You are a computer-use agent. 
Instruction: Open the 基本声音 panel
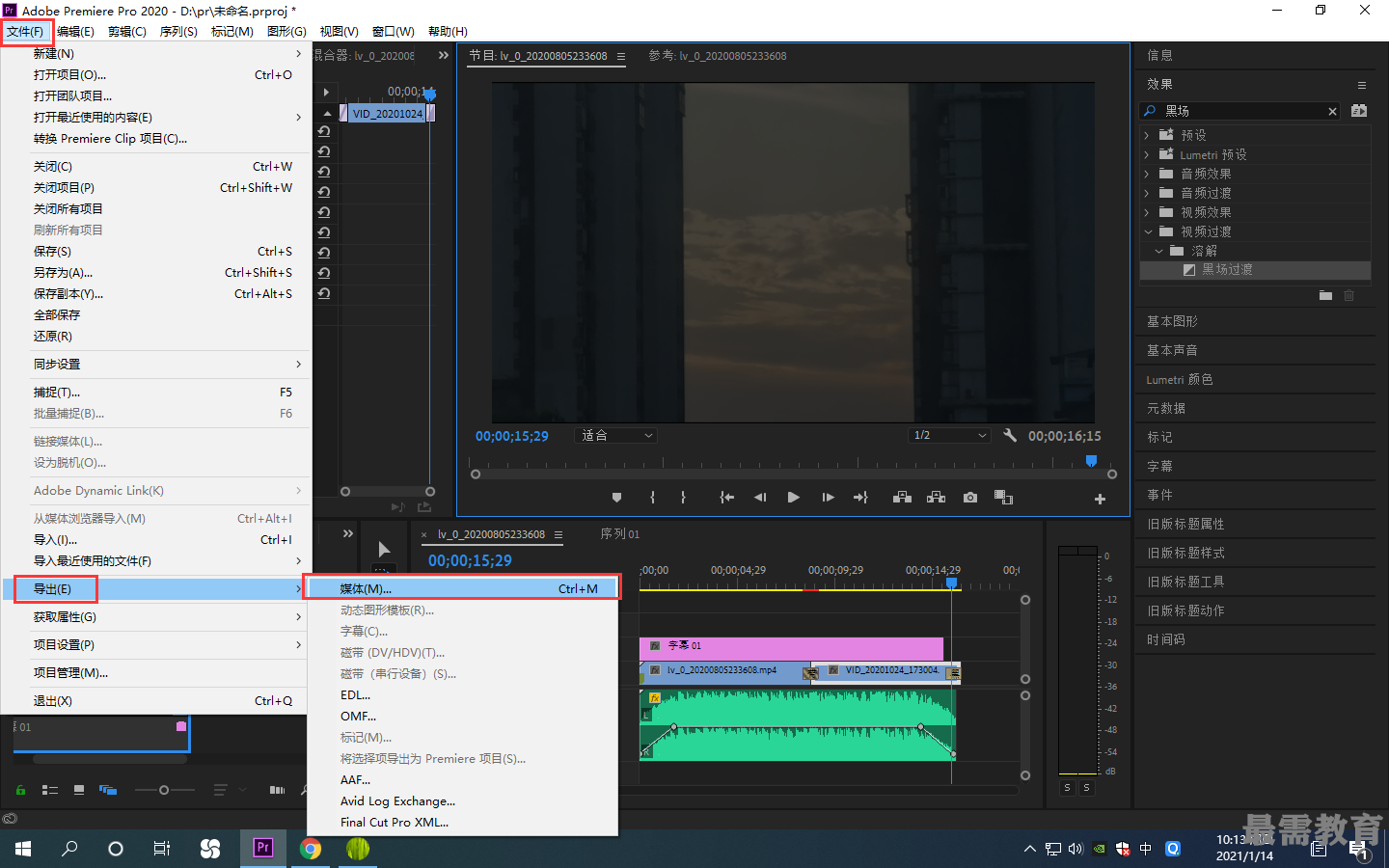point(1172,351)
